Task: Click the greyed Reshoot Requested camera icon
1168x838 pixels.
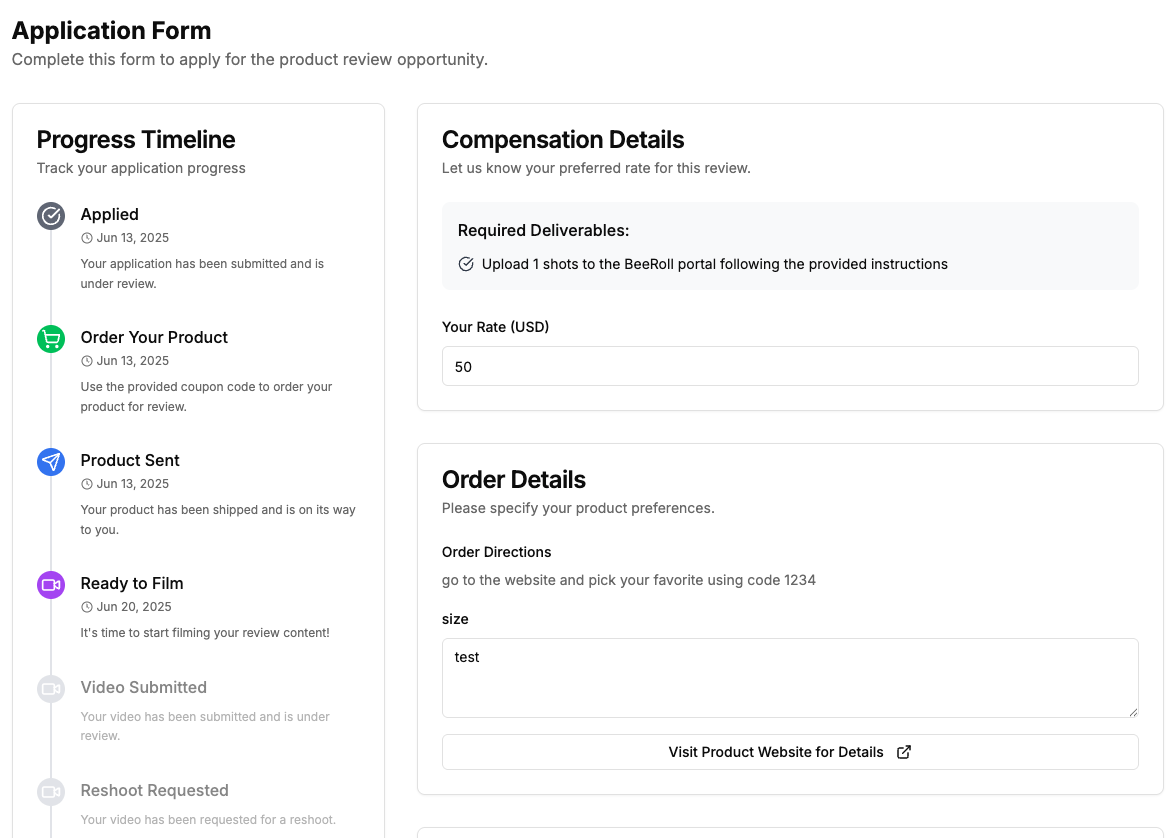Action: (x=51, y=792)
